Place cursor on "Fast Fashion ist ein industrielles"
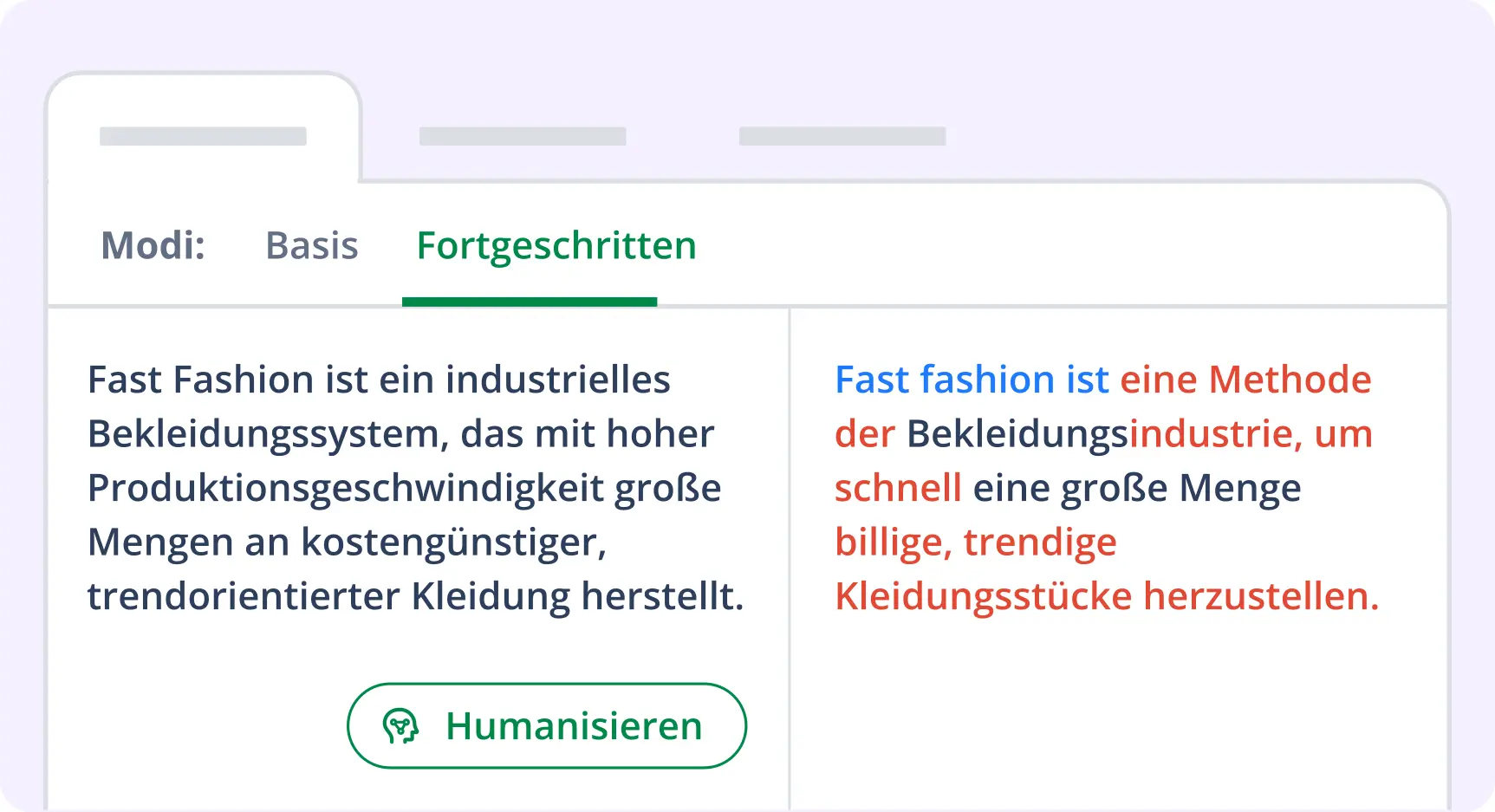This screenshot has height=812, width=1495. click(379, 380)
